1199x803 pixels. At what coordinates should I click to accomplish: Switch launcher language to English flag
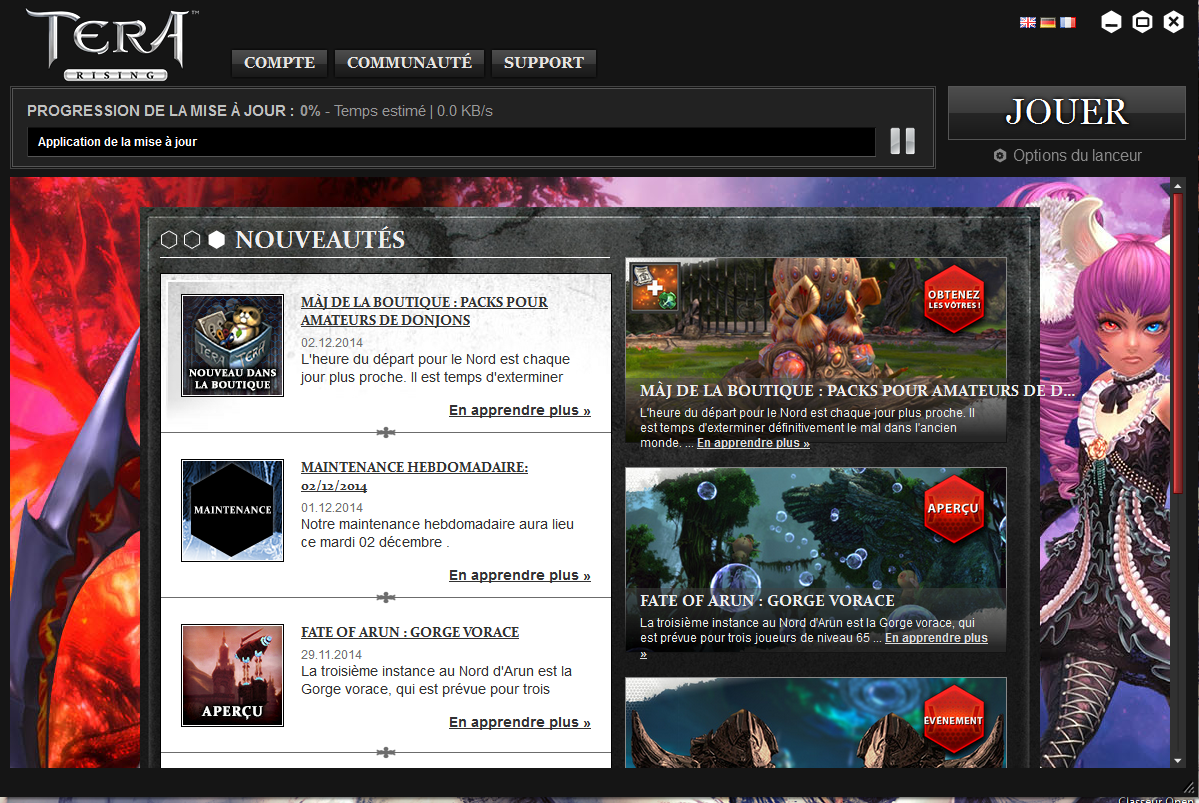1027,22
